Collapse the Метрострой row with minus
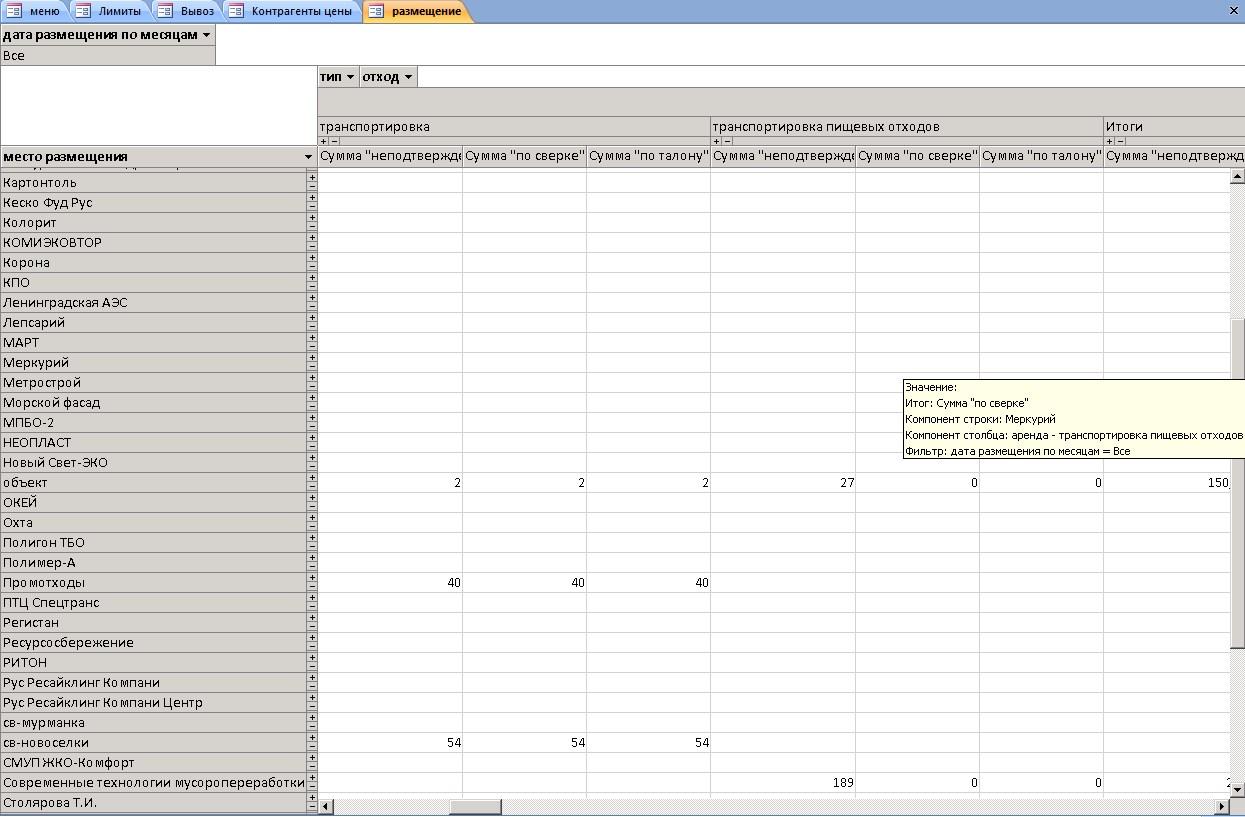Image resolution: width=1245 pixels, height=817 pixels. tap(312, 387)
